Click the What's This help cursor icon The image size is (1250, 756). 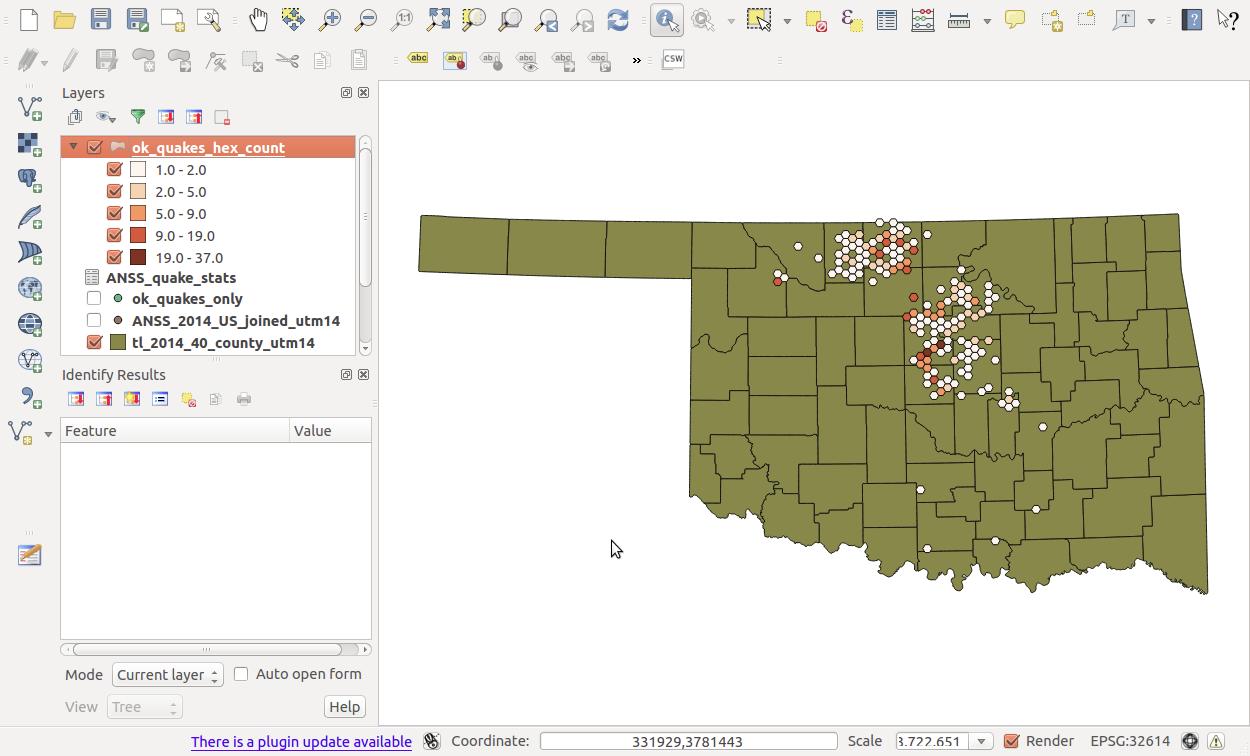pos(1227,19)
